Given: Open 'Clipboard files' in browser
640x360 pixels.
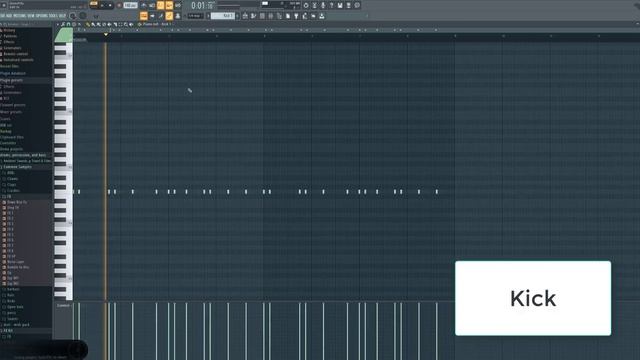Looking at the screenshot, I should (x=12, y=137).
